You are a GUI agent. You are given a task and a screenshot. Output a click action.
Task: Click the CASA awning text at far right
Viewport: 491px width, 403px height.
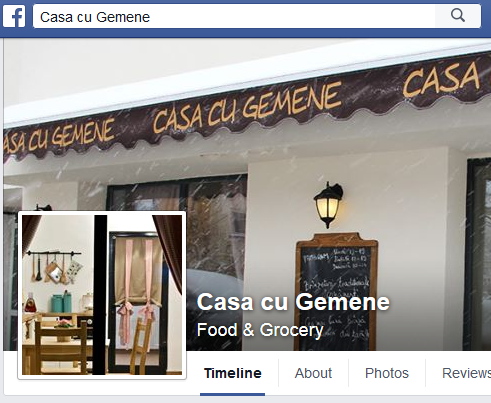(442, 80)
